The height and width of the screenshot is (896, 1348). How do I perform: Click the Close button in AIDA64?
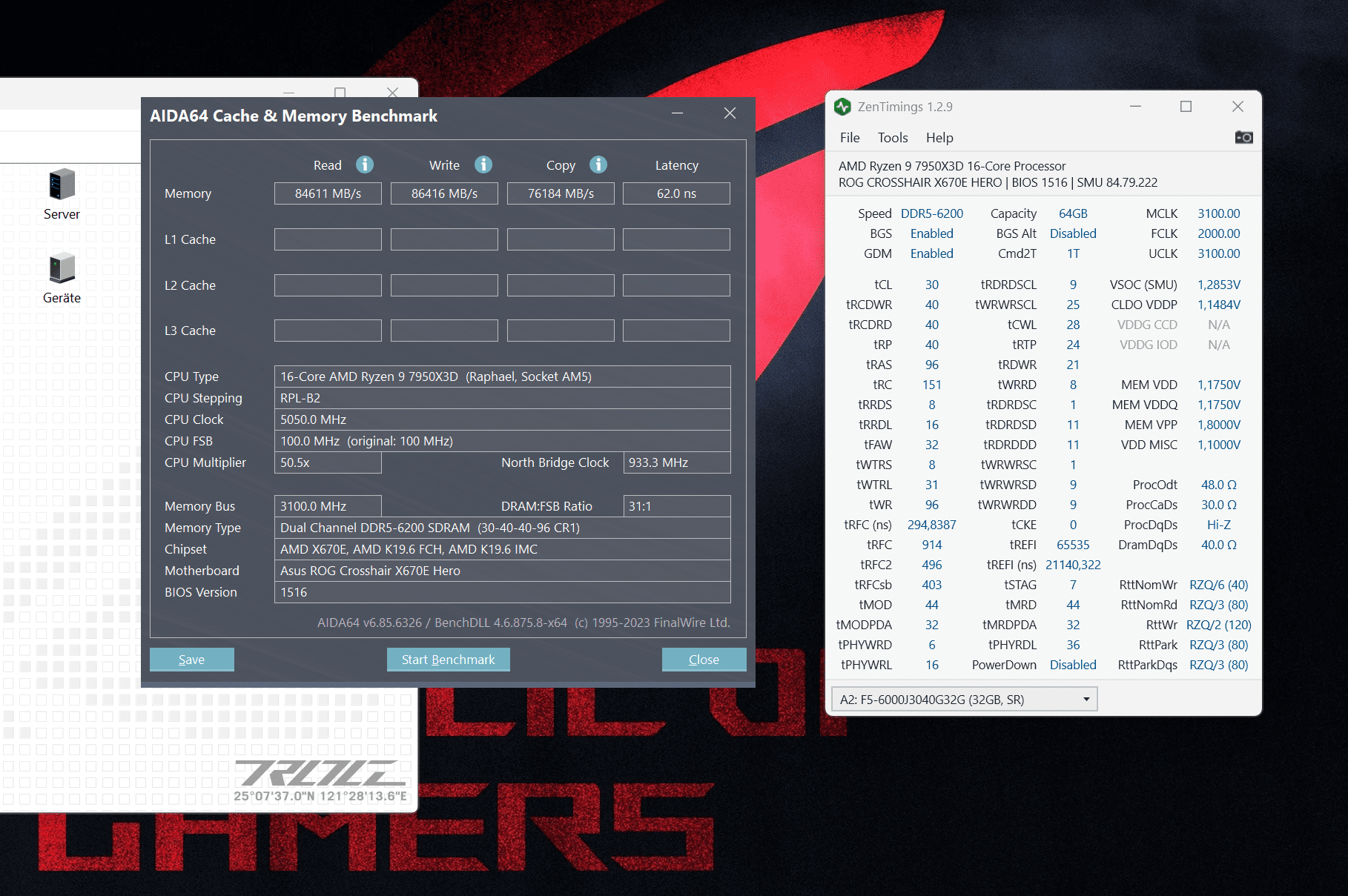coord(704,660)
